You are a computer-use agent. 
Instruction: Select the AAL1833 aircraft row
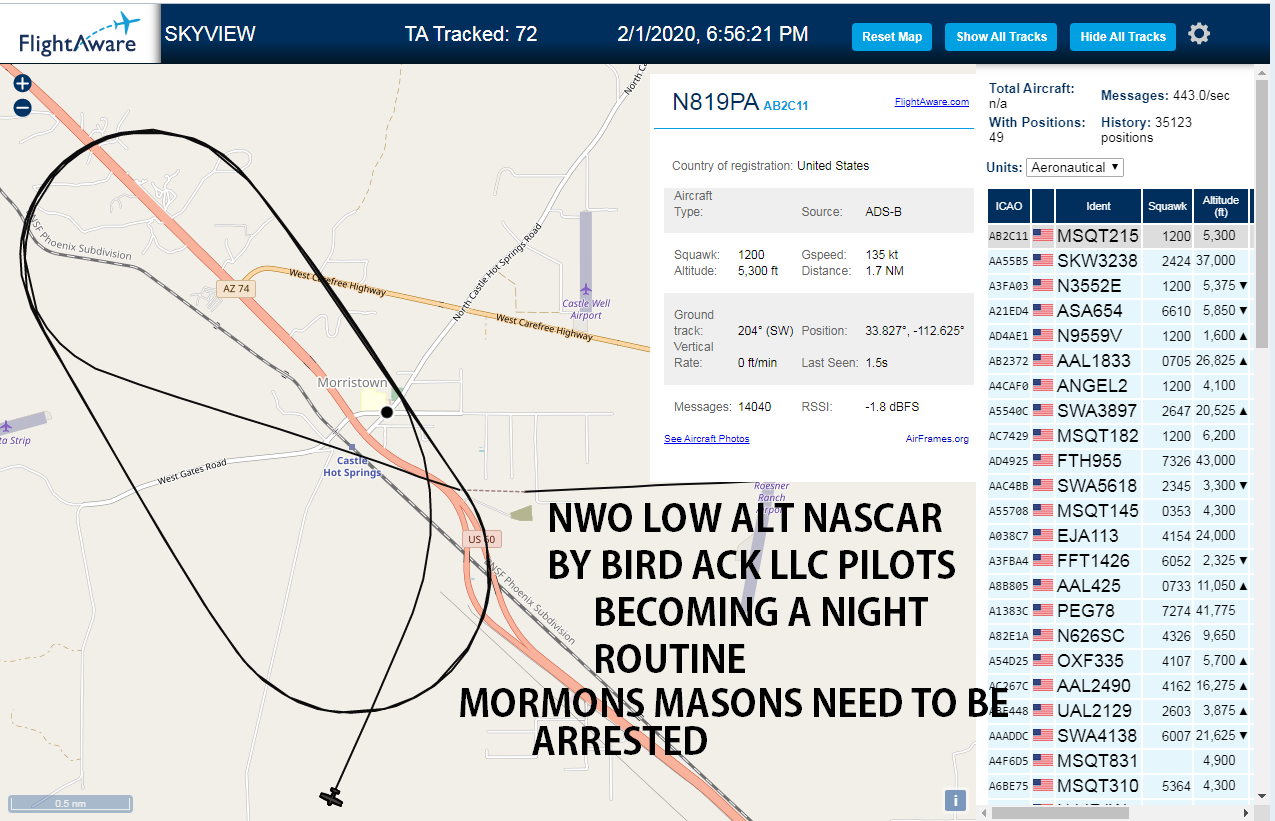(x=1119, y=361)
